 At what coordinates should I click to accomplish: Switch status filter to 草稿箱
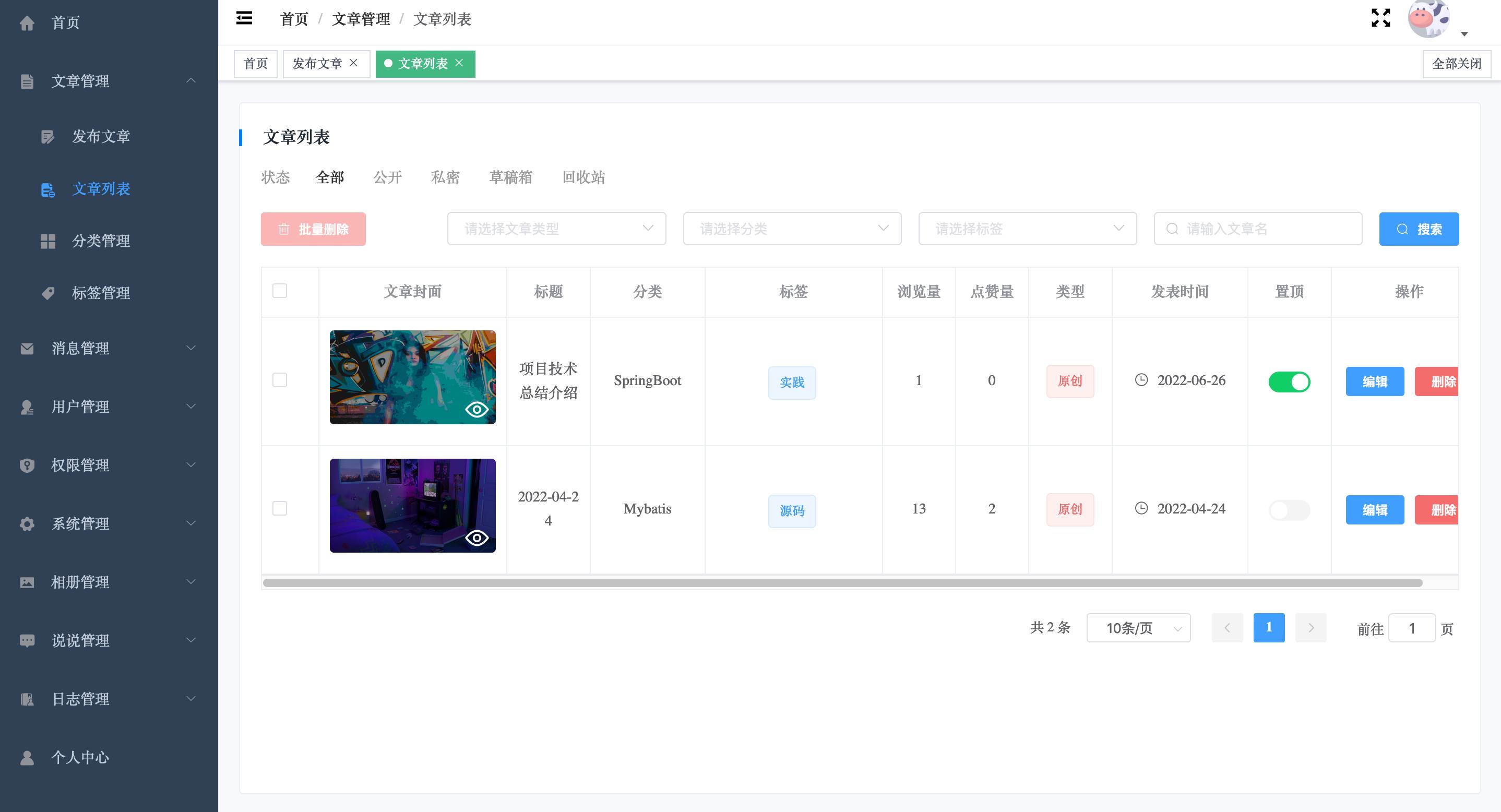pos(510,177)
